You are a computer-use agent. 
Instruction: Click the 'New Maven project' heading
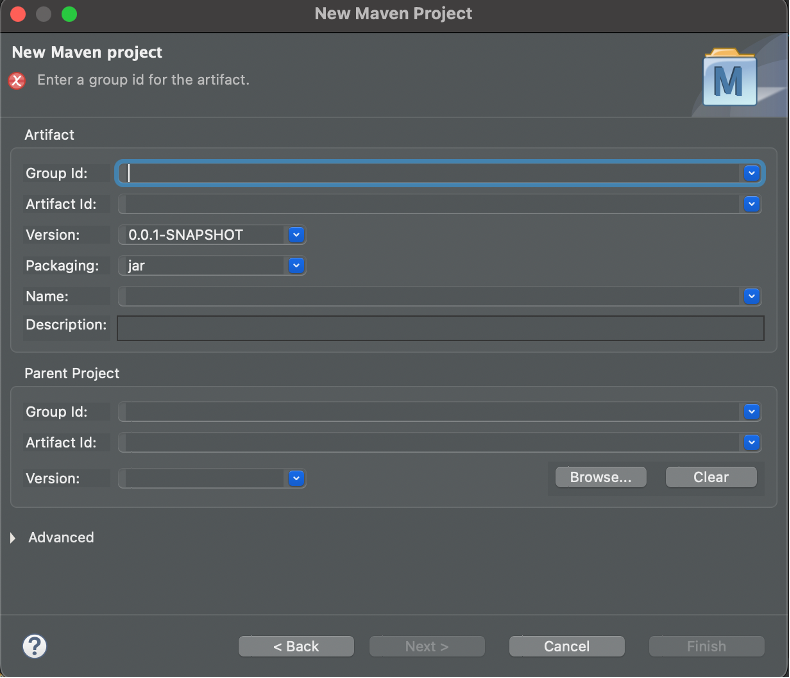point(87,52)
